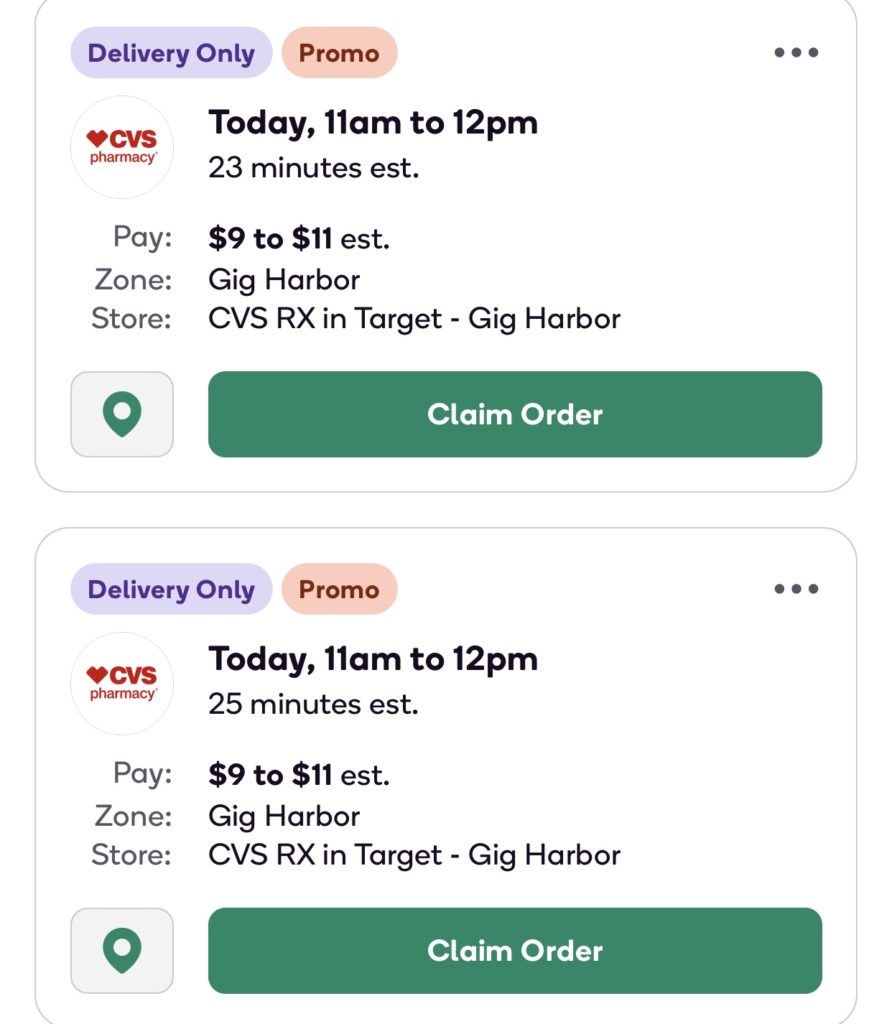
Task: Tap the Promo badge on the second order
Action: (x=340, y=589)
